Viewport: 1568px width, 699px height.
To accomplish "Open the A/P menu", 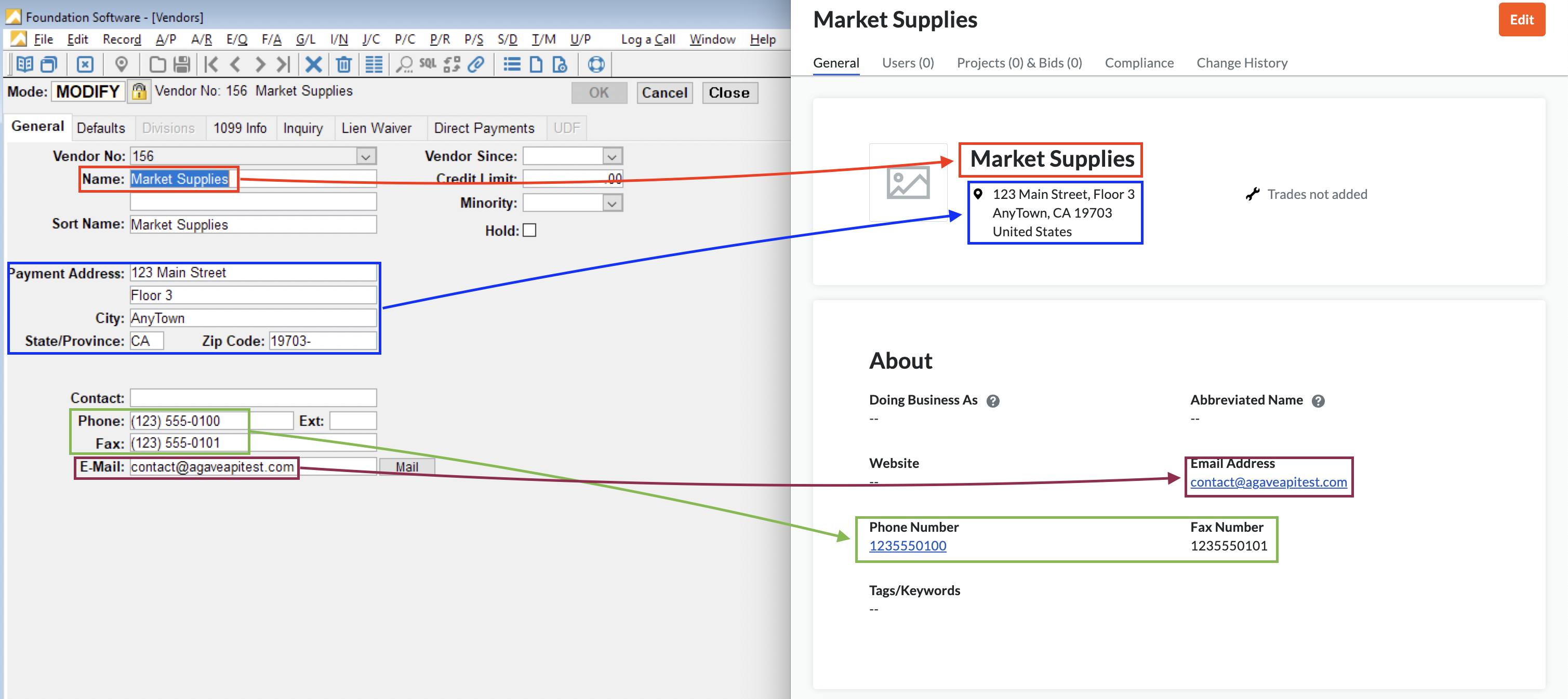I will click(166, 39).
